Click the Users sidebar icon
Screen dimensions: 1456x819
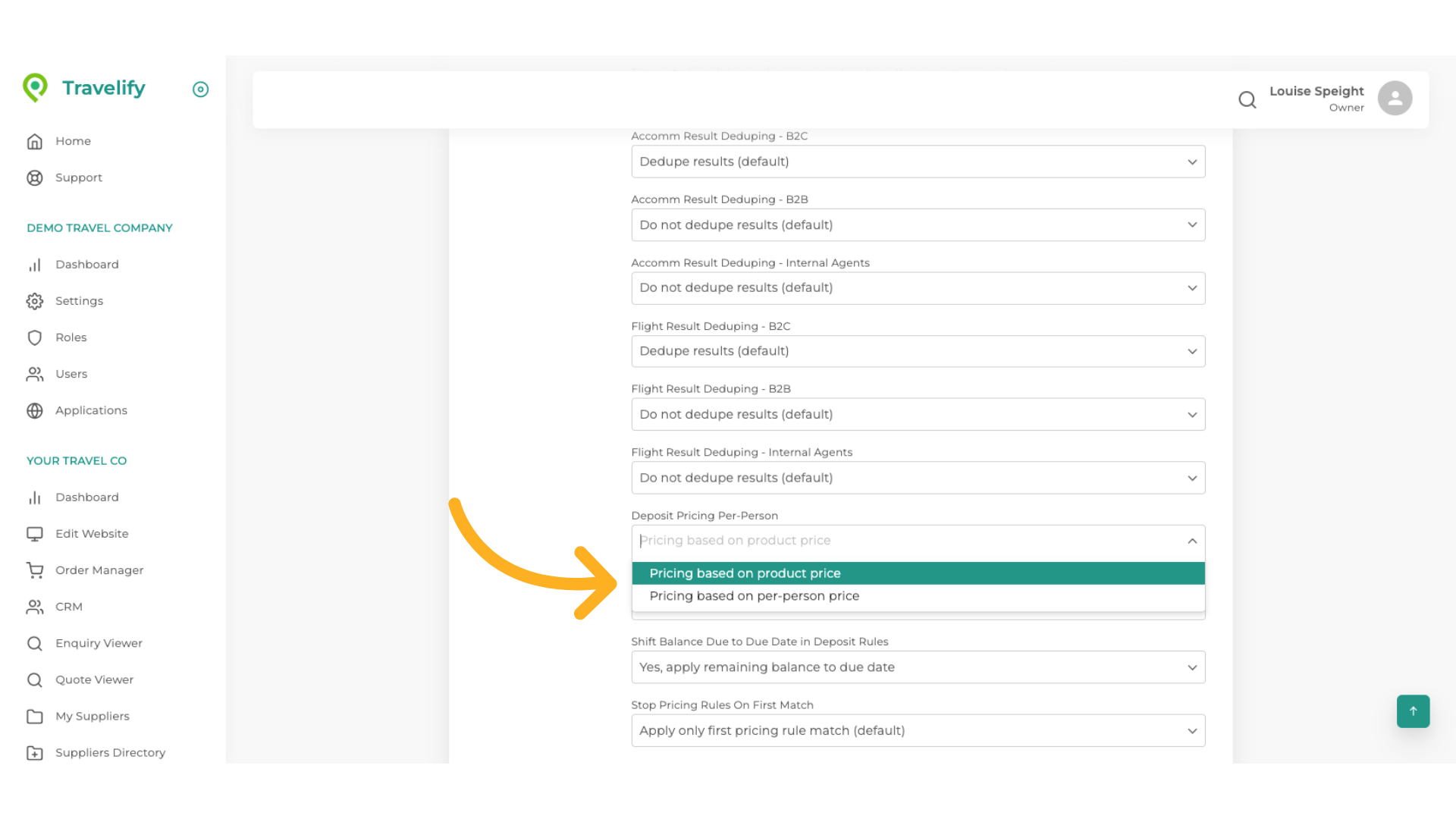(35, 374)
